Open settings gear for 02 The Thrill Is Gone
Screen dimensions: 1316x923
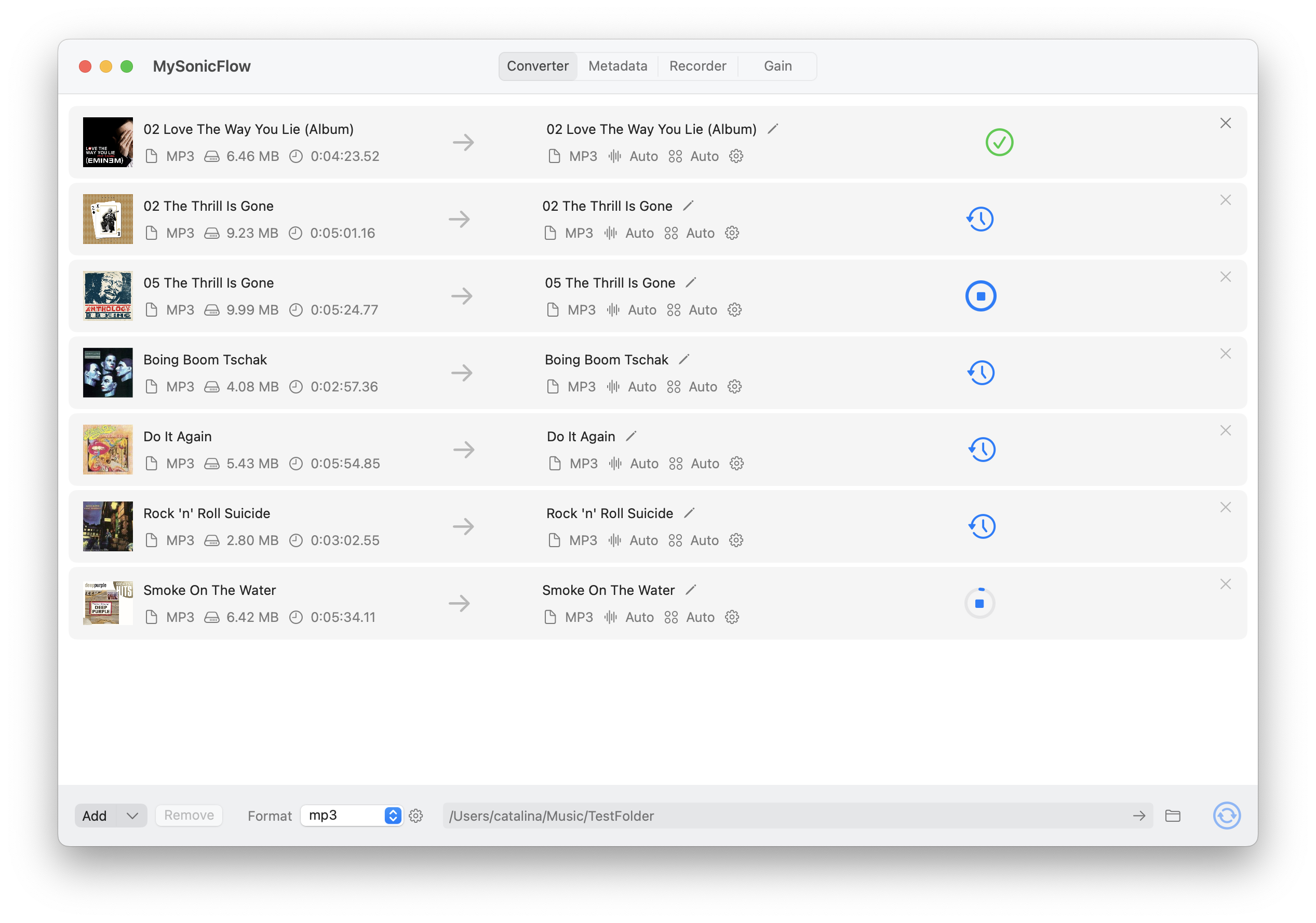[732, 233]
